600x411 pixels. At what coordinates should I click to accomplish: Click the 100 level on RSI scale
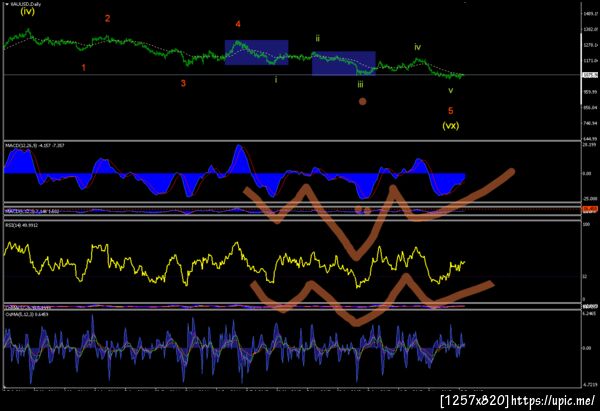[586, 224]
